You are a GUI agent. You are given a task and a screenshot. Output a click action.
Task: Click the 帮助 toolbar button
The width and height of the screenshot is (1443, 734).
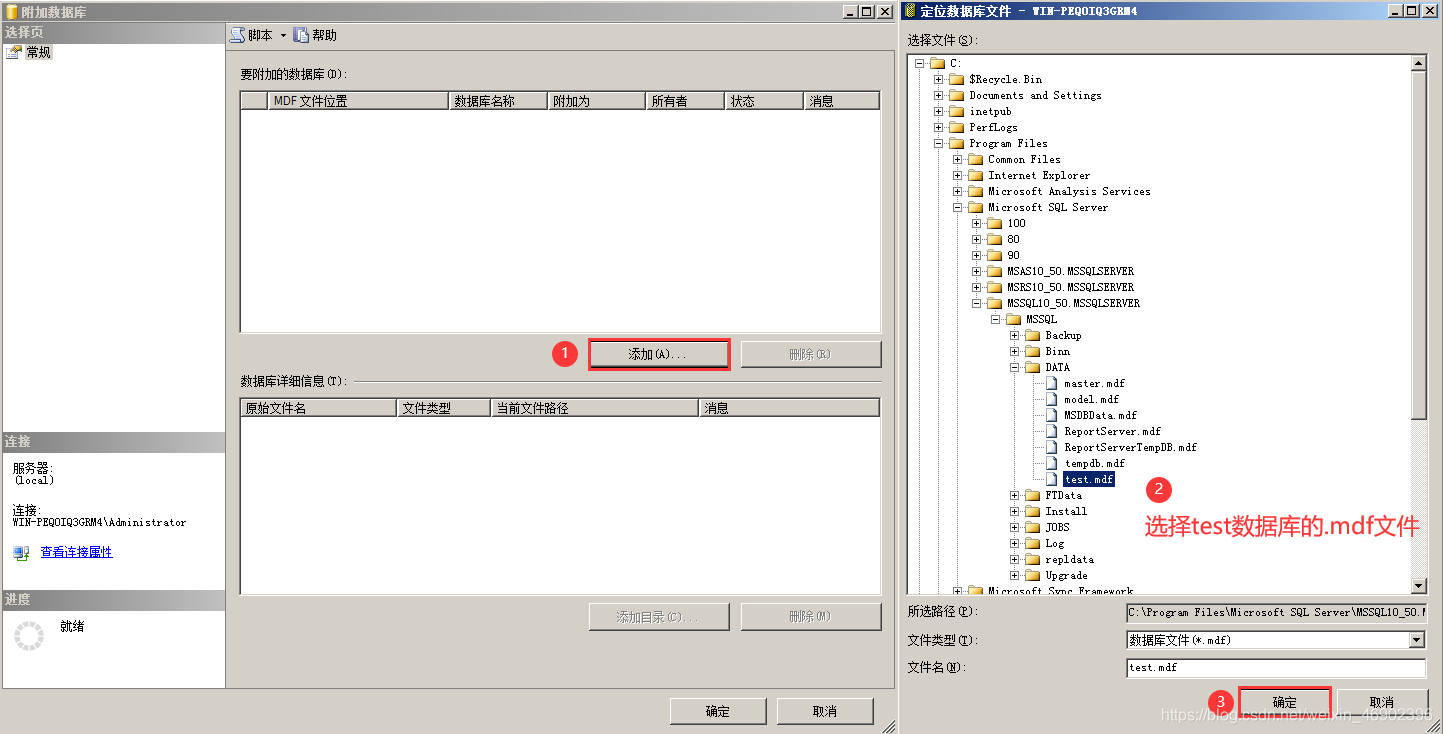(x=315, y=35)
